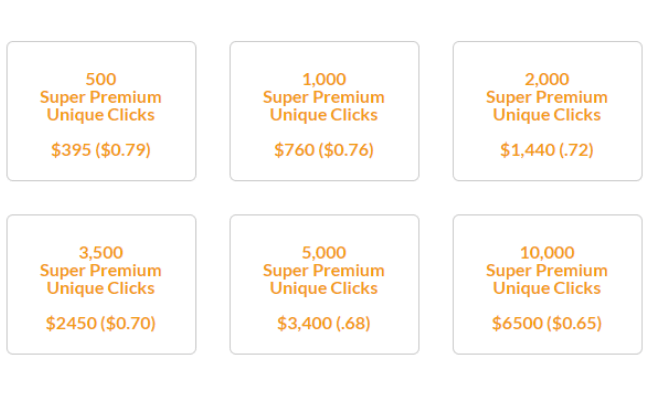This screenshot has width=650, height=400.
Task: Click "Super Premium Unique Clicks" under 500
Action: (101, 106)
